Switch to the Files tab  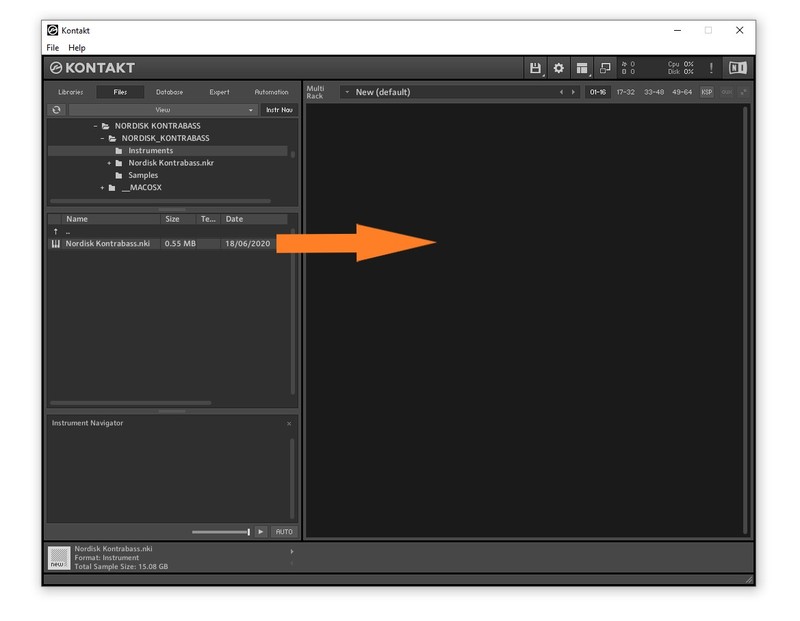tap(120, 92)
